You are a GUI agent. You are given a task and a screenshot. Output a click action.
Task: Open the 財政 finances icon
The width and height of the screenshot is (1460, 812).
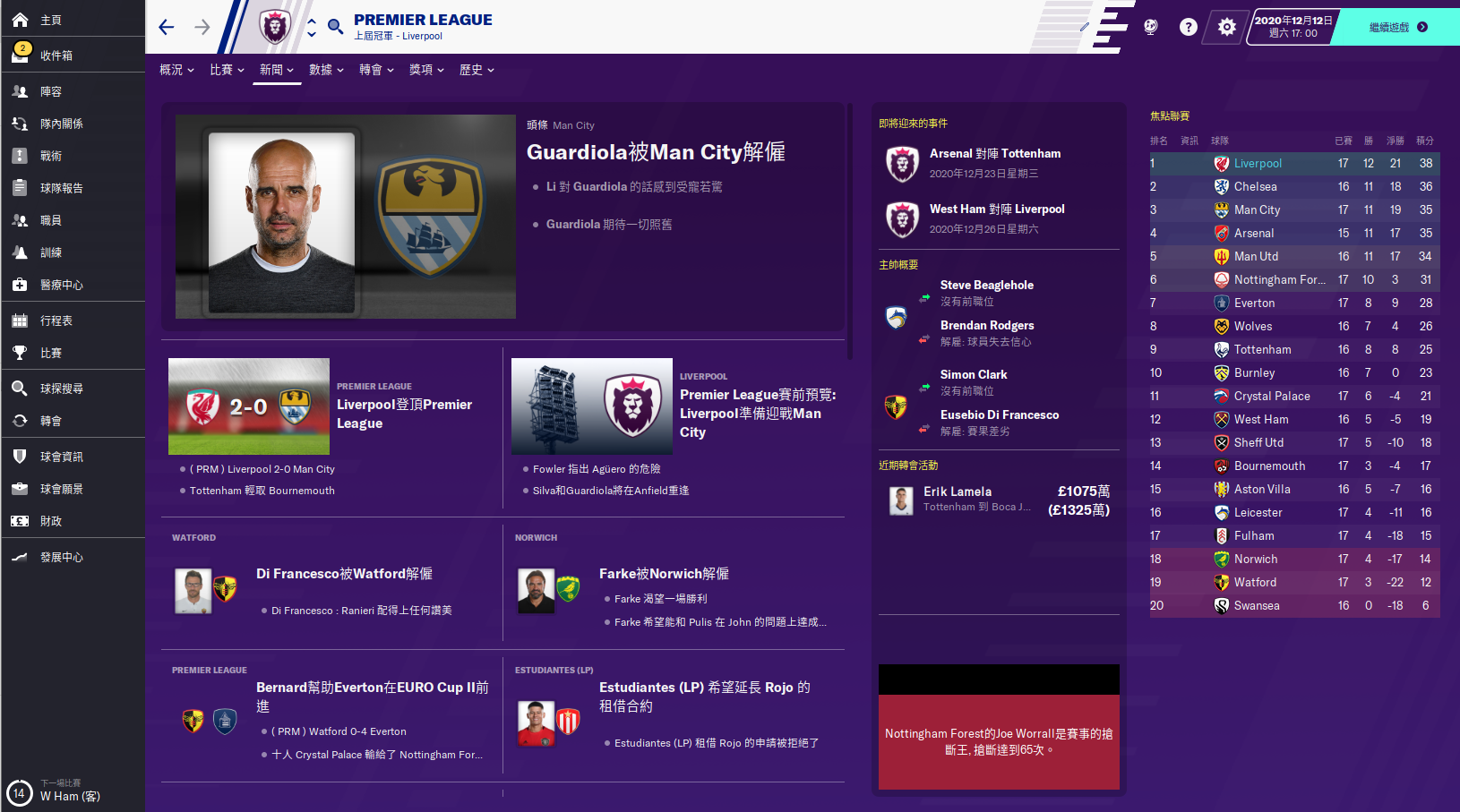point(20,521)
